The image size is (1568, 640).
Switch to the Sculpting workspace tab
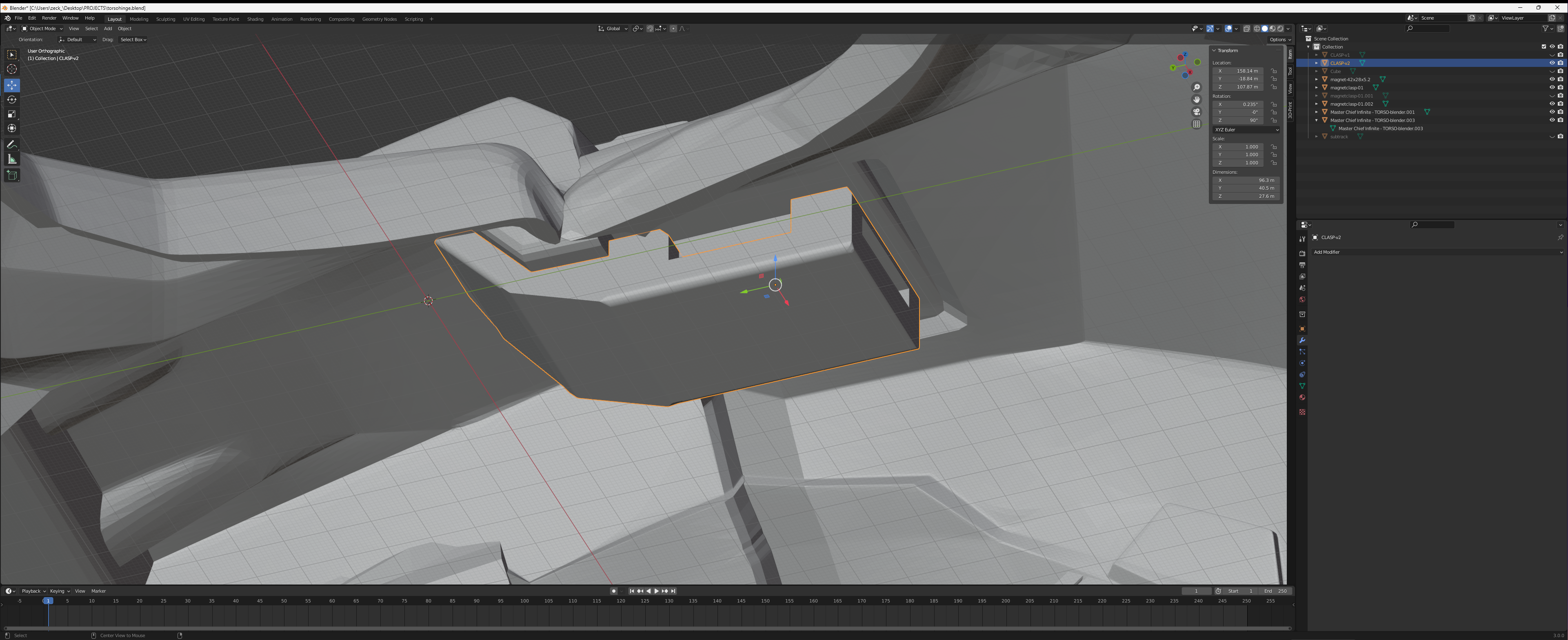coord(166,19)
